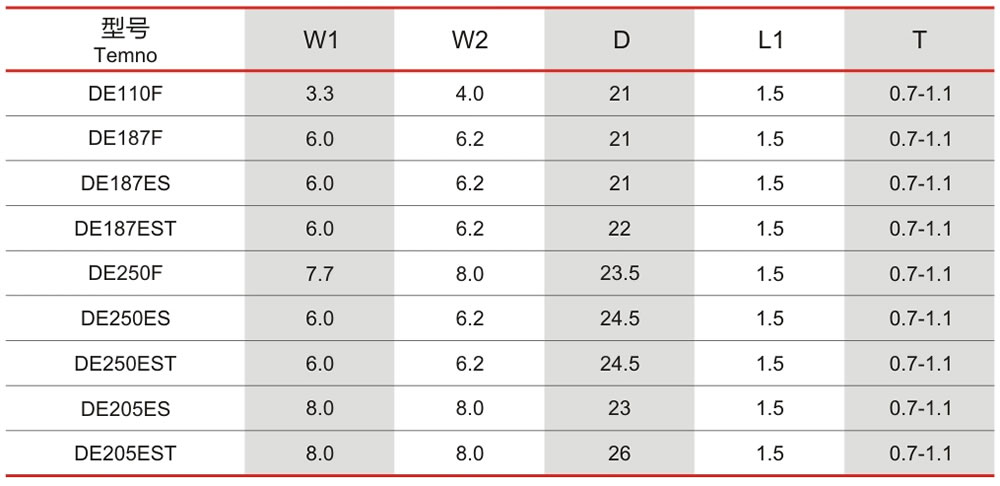Screen dimensions: 1000x486
Task: Click the D column header
Action: click(x=621, y=40)
